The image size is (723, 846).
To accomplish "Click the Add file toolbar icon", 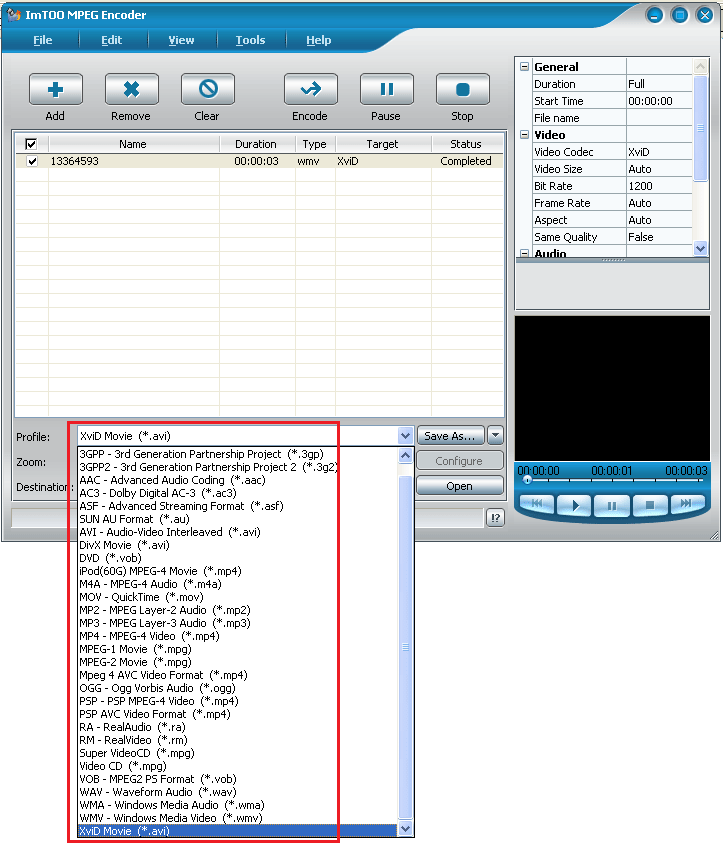I will click(56, 89).
